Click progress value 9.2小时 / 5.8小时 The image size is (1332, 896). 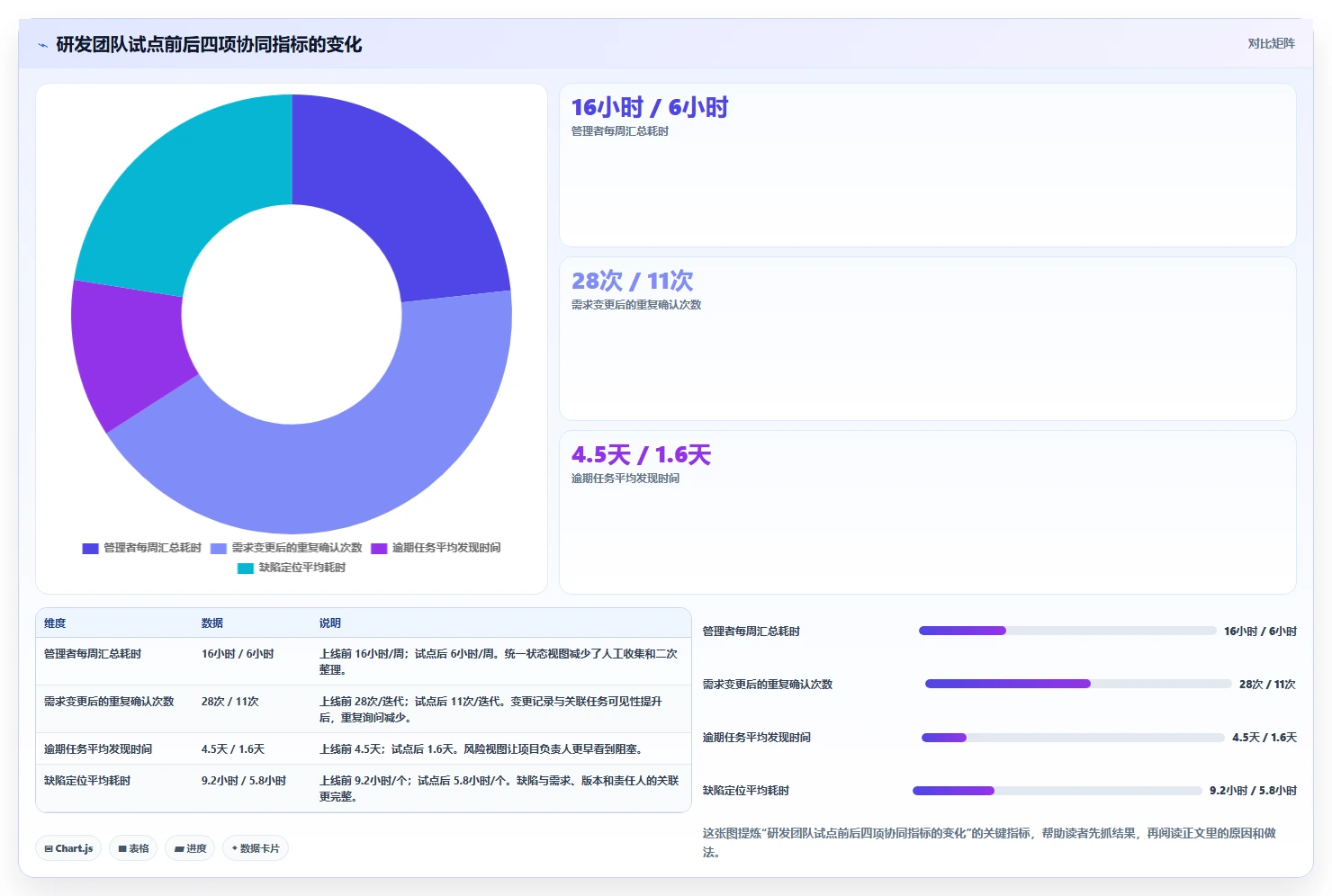pyautogui.click(x=1253, y=791)
